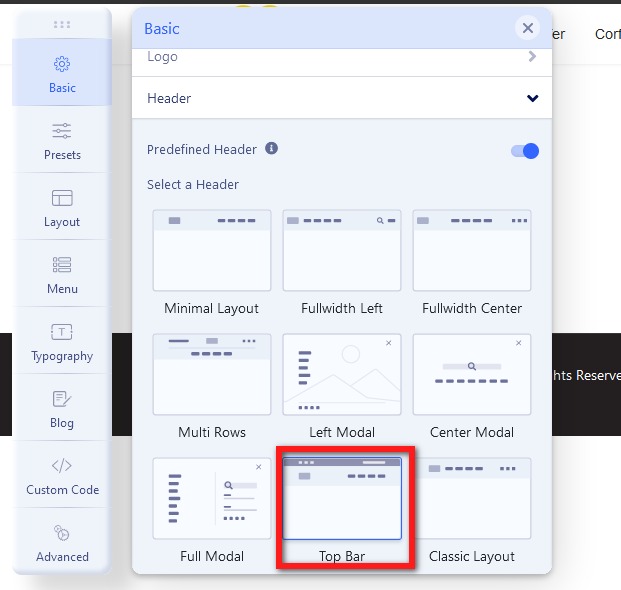Viewport: 621px width, 590px height.
Task: Select the Fullwidth Left header thumbnail
Action: pos(342,250)
